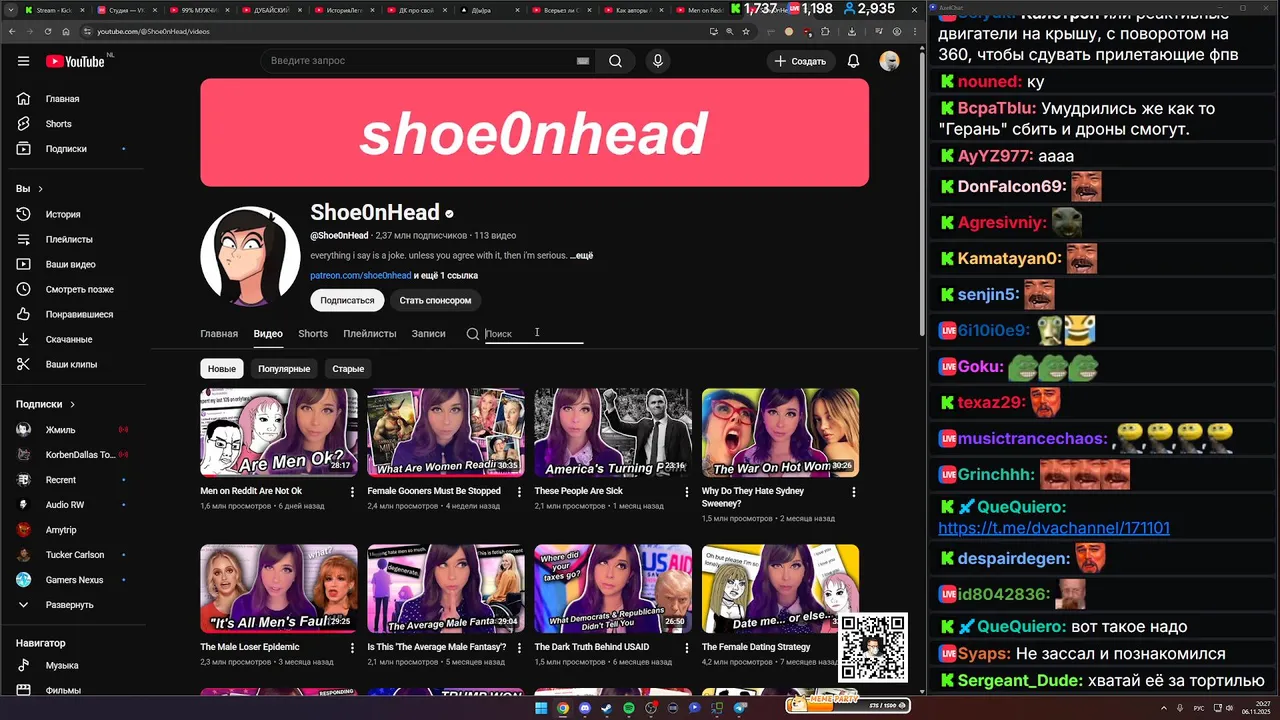Click the Стать спонсором button
1280x720 pixels.
[435, 300]
